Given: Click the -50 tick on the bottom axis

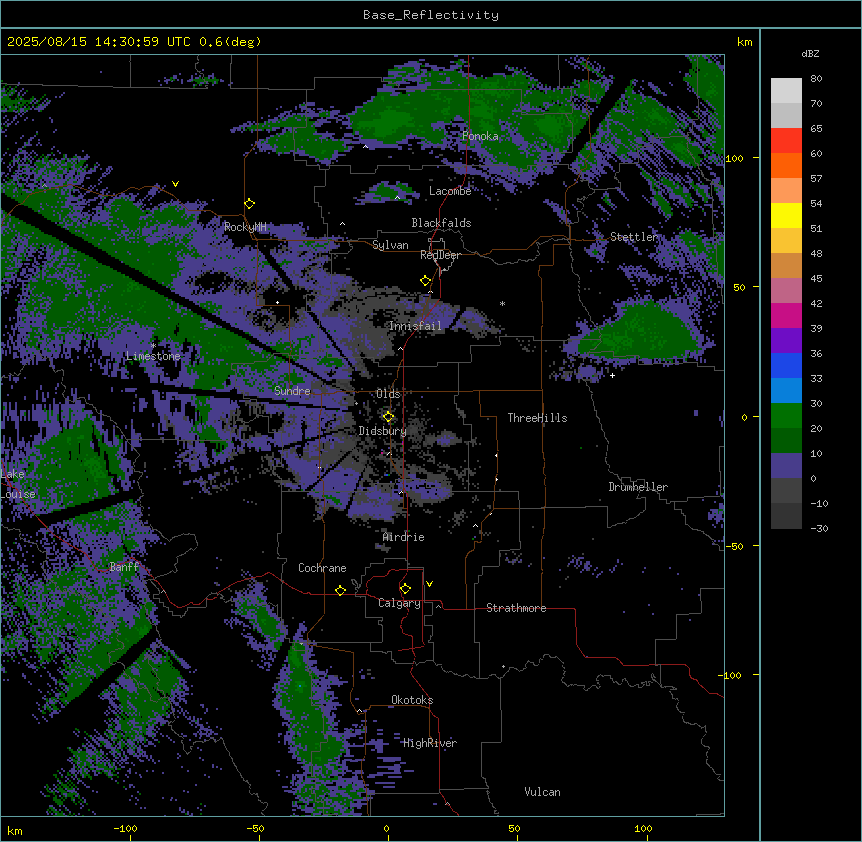Looking at the screenshot, I should click(x=255, y=828).
